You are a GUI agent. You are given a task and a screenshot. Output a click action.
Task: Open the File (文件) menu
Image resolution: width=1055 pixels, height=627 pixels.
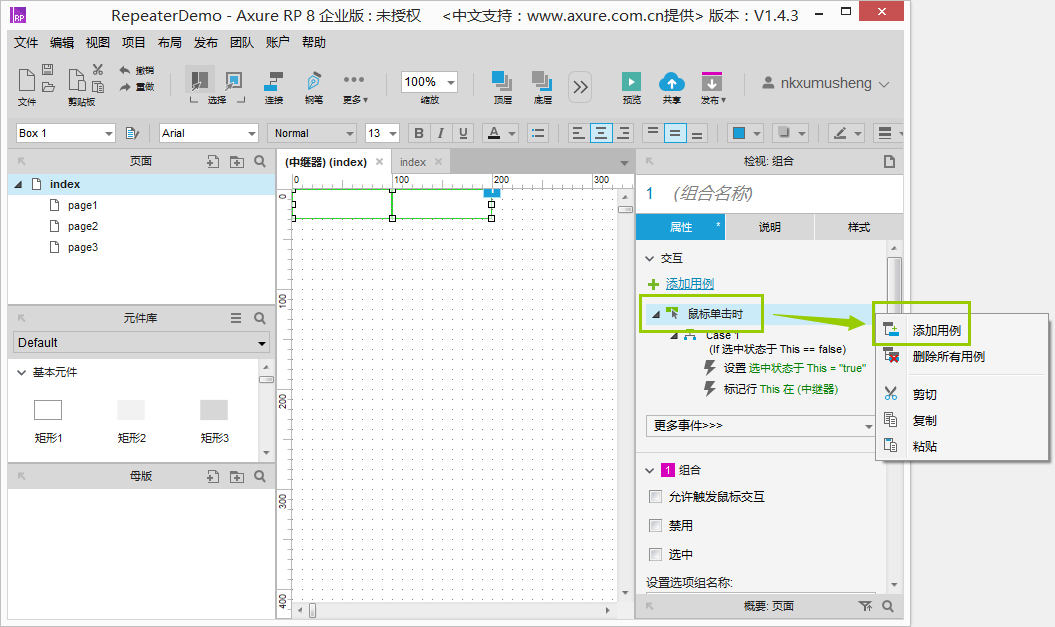pos(26,42)
